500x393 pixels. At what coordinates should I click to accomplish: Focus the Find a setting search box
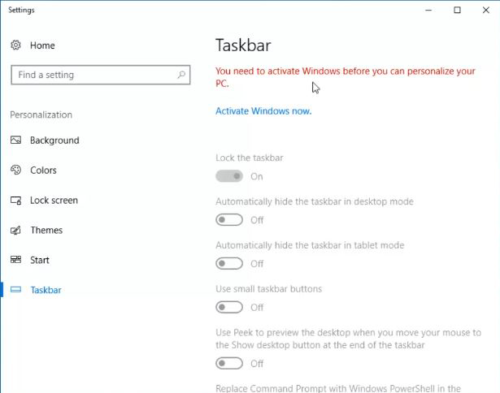click(100, 75)
